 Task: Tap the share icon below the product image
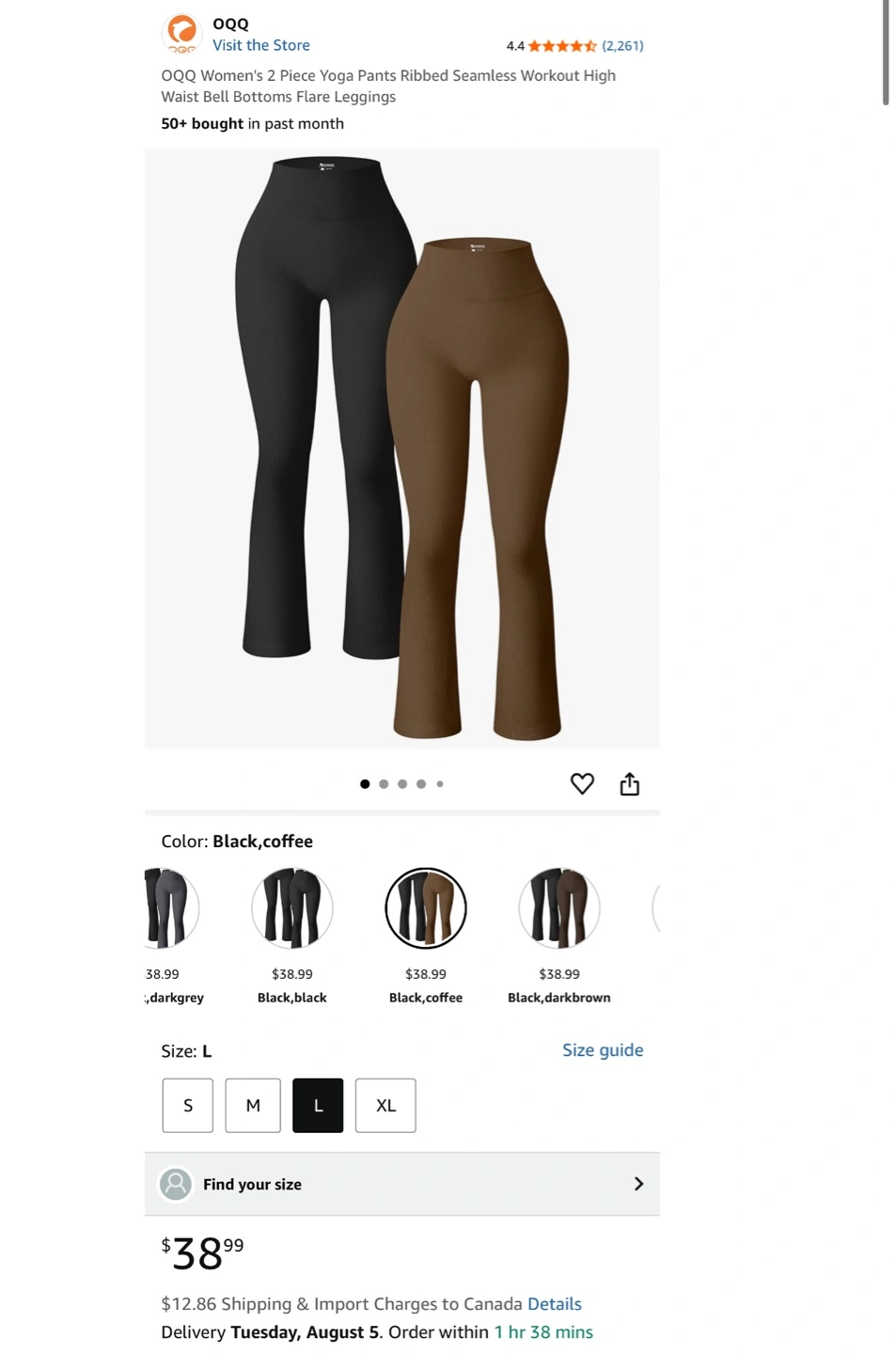(629, 784)
